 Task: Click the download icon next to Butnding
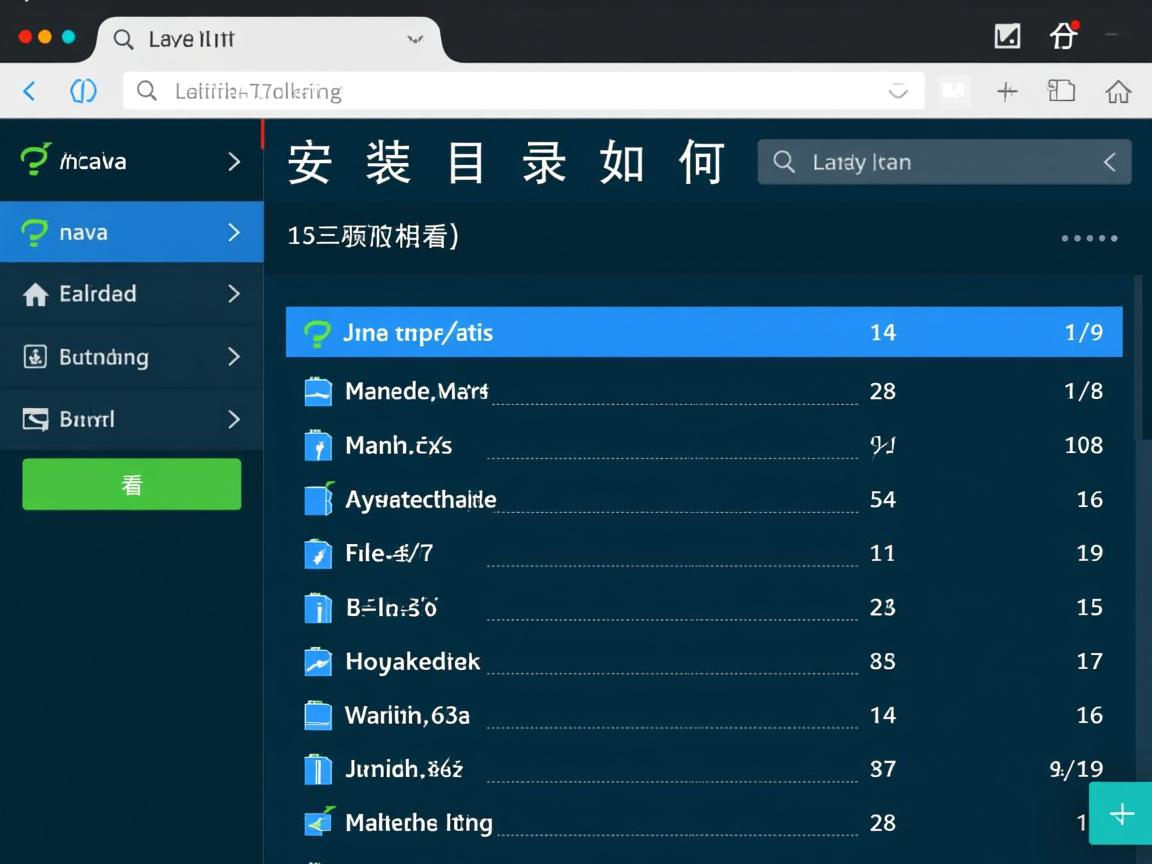tap(33, 357)
